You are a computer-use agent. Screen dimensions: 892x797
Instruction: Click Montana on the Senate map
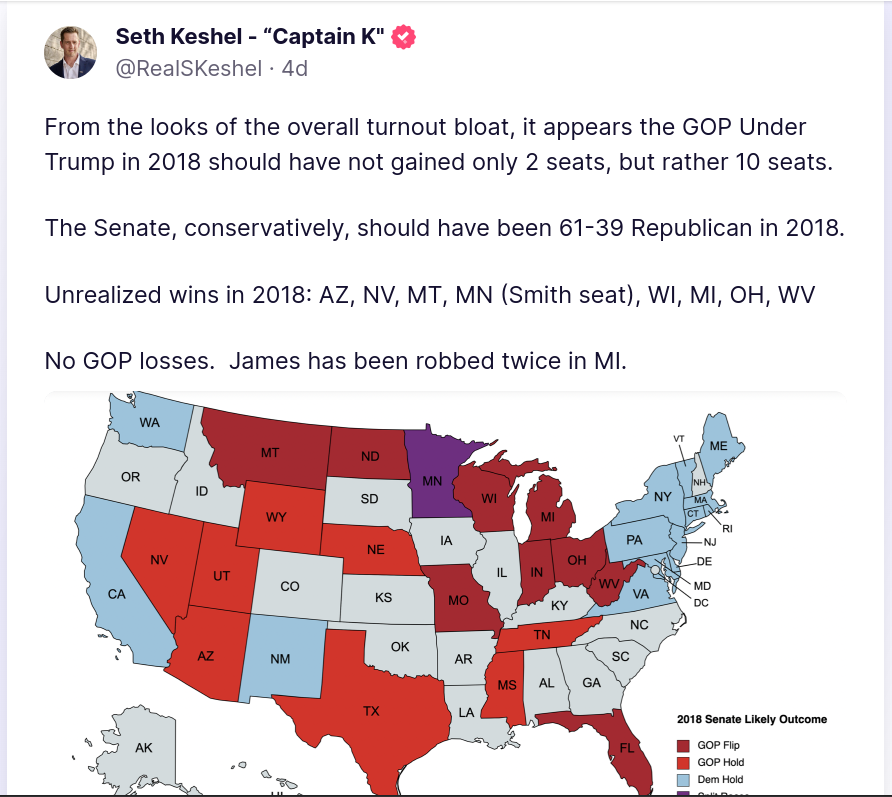pyautogui.click(x=268, y=452)
